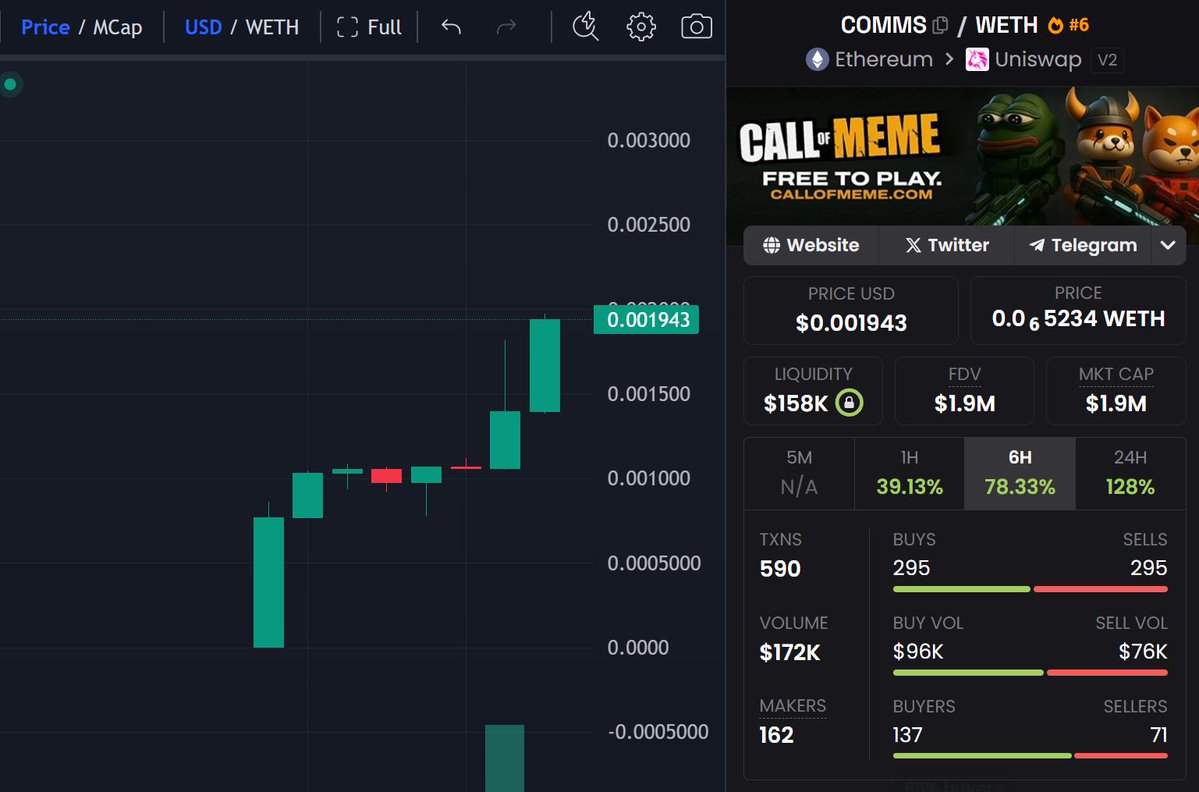Open the project Telegram link
Screen dimensions: 1199x792
click(x=1083, y=245)
